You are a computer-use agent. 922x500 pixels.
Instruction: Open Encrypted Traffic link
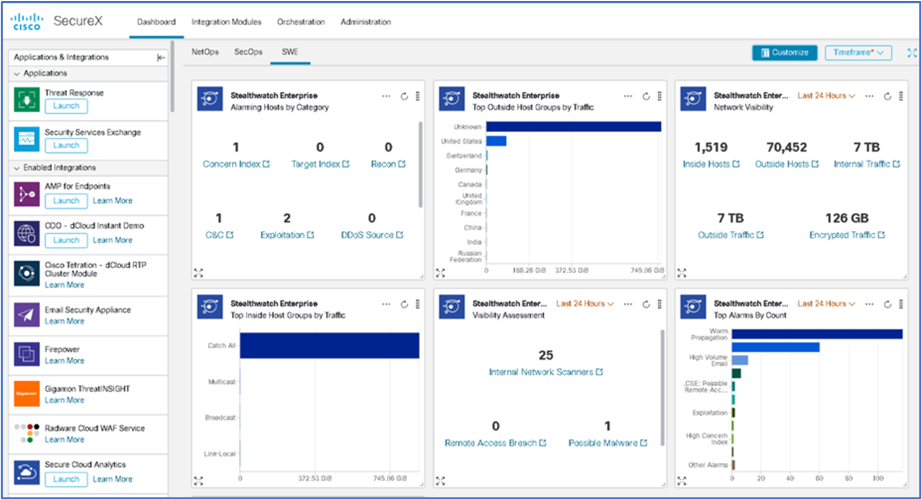tap(847, 235)
